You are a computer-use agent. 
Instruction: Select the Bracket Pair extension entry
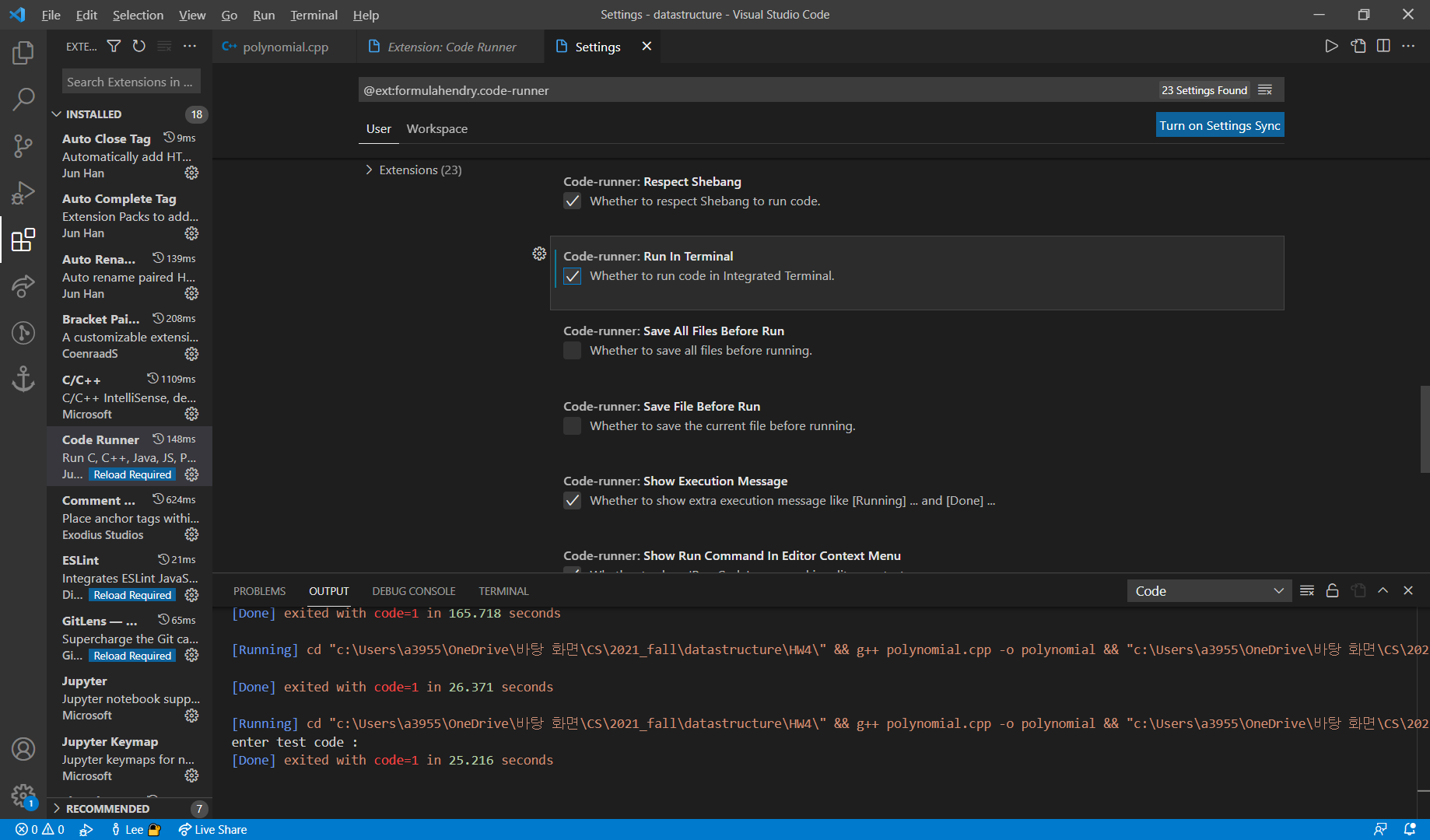(x=129, y=336)
